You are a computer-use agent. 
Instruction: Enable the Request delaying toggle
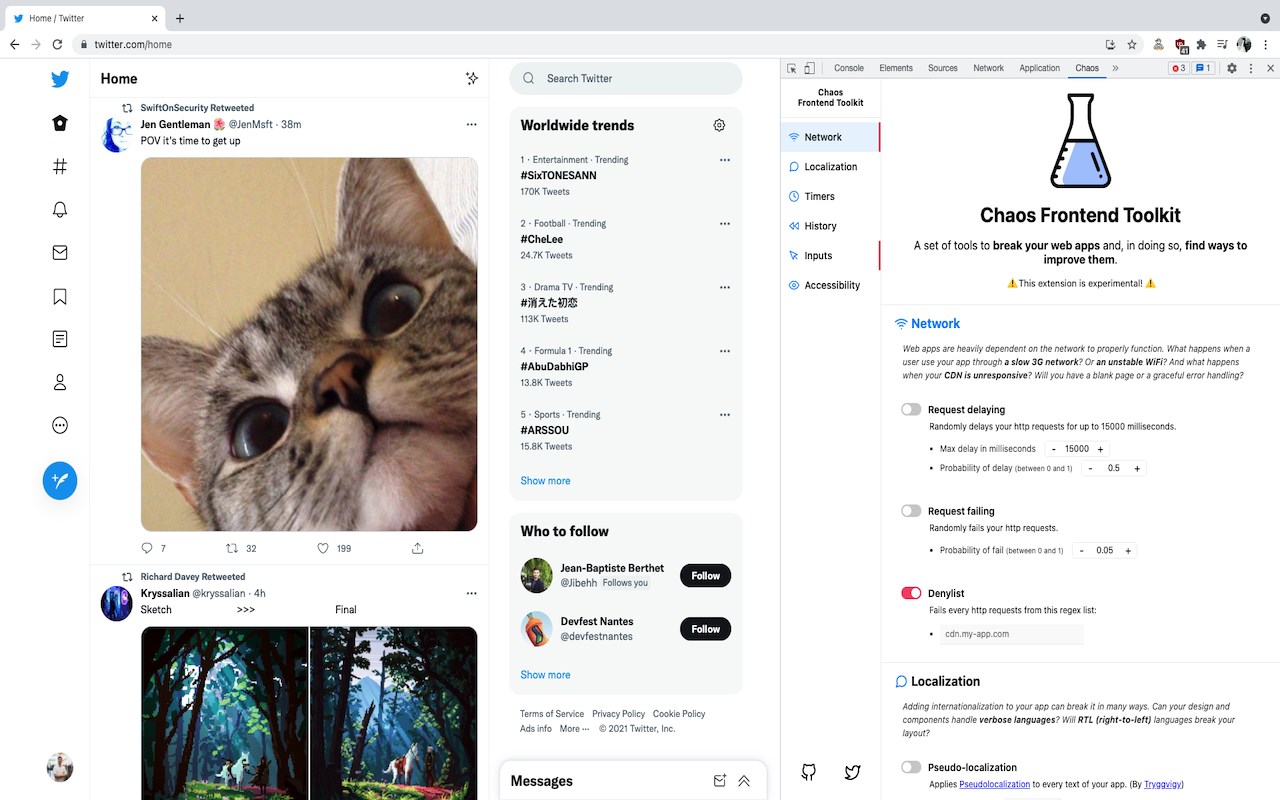pos(911,409)
